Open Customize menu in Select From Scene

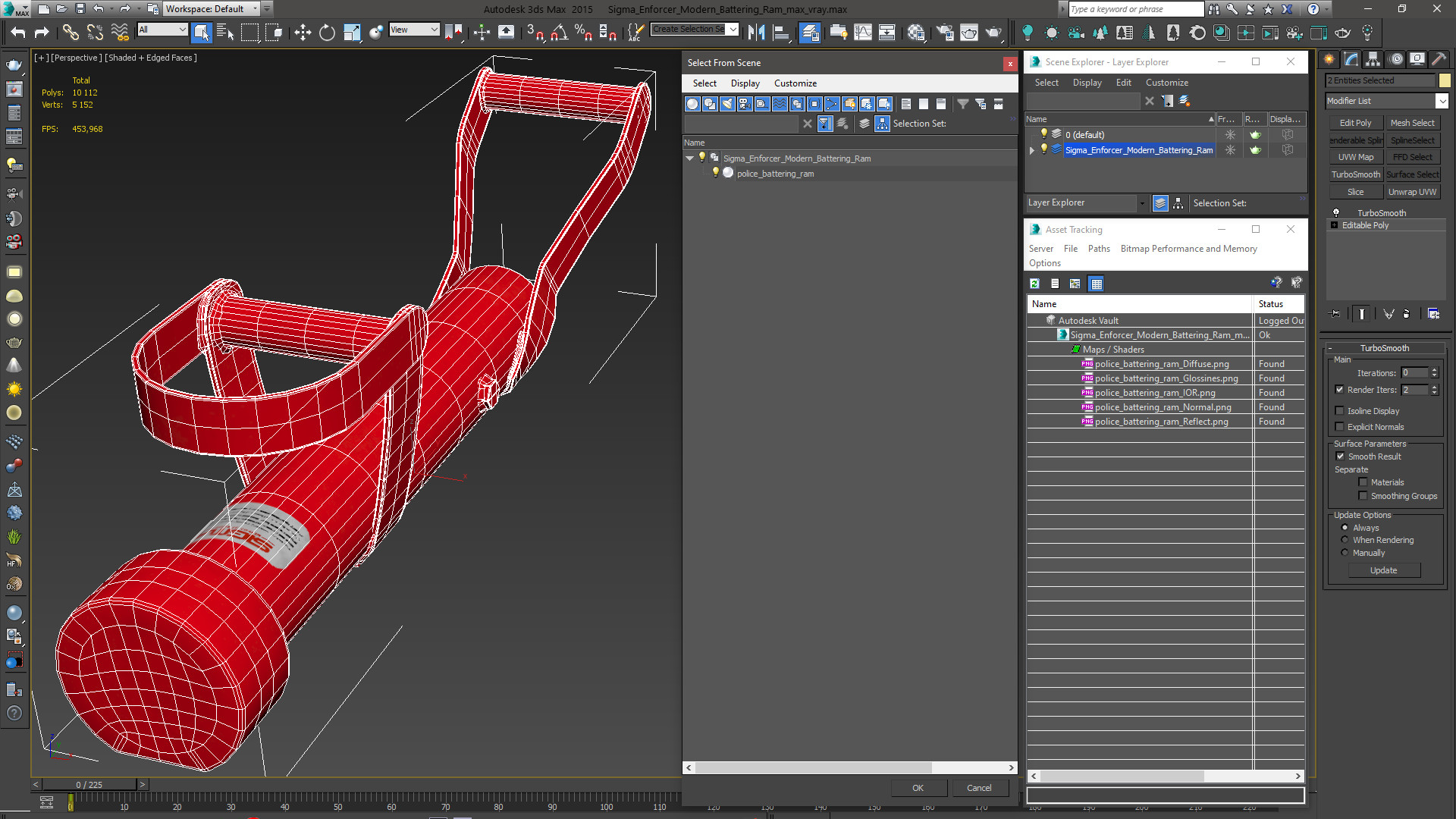(x=795, y=83)
